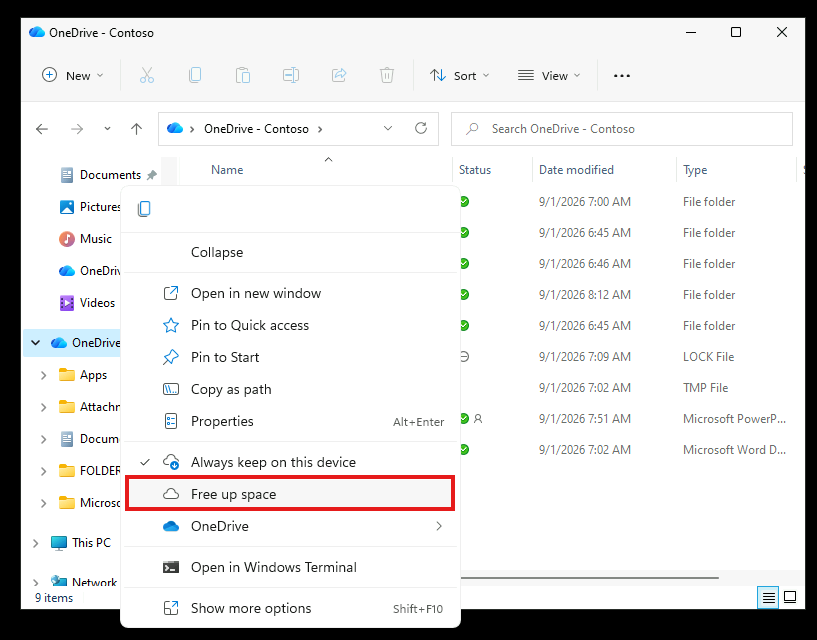Click the Status column header

point(475,170)
